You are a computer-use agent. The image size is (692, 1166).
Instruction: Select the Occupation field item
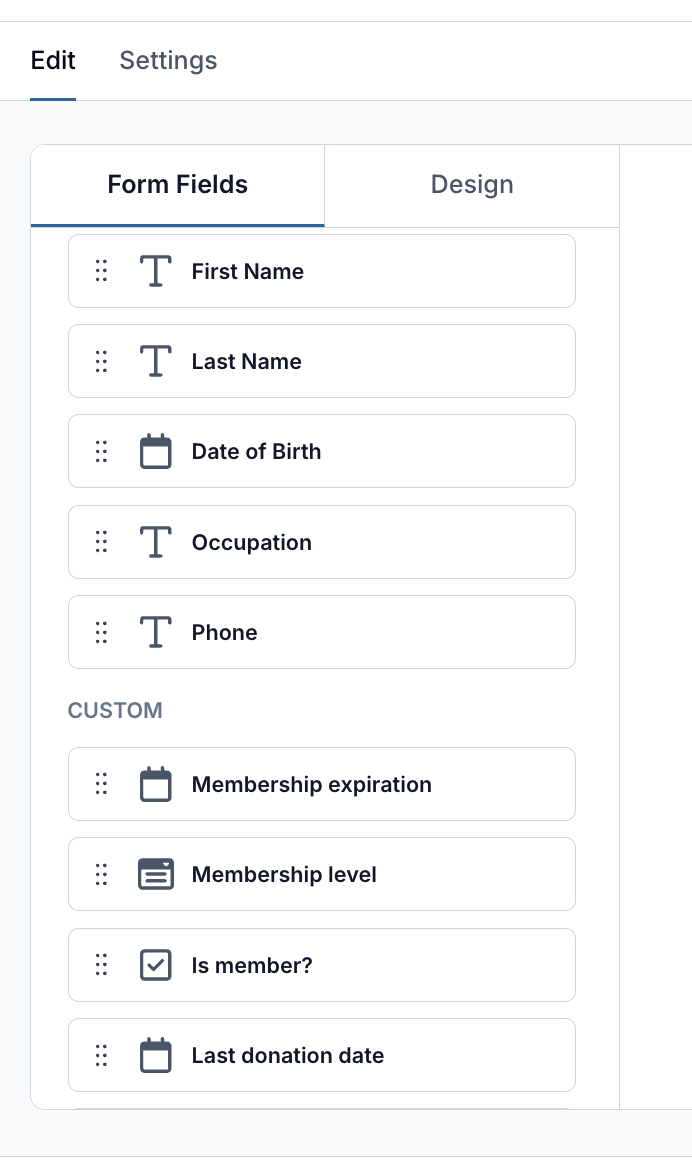(x=322, y=542)
